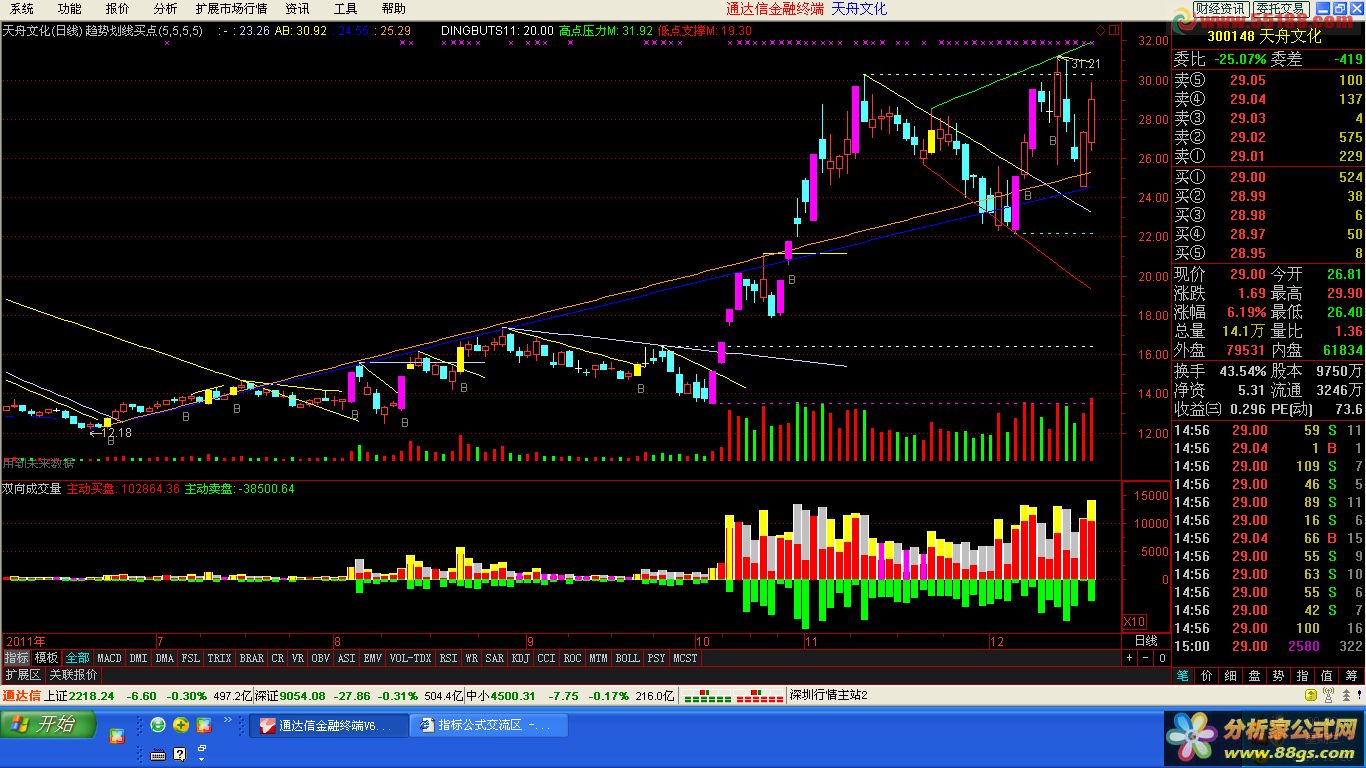Click the minus zoom button under 日线
Screen dimensions: 1366x768
1145,658
